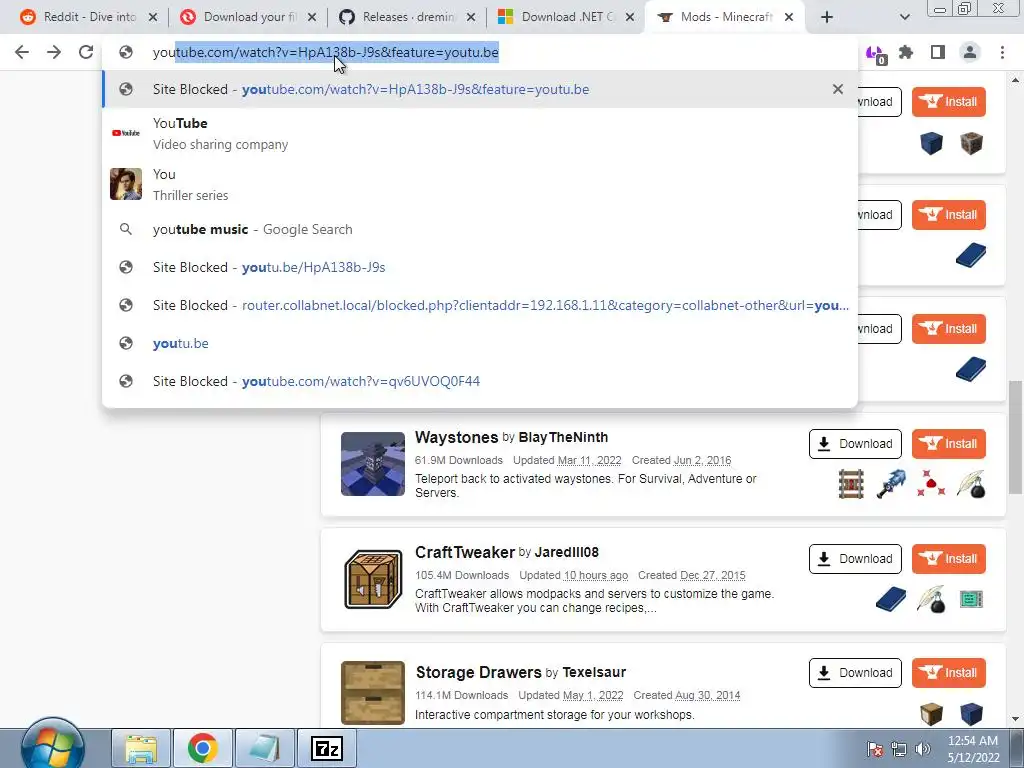Open 7-Zip from the taskbar

coord(327,748)
